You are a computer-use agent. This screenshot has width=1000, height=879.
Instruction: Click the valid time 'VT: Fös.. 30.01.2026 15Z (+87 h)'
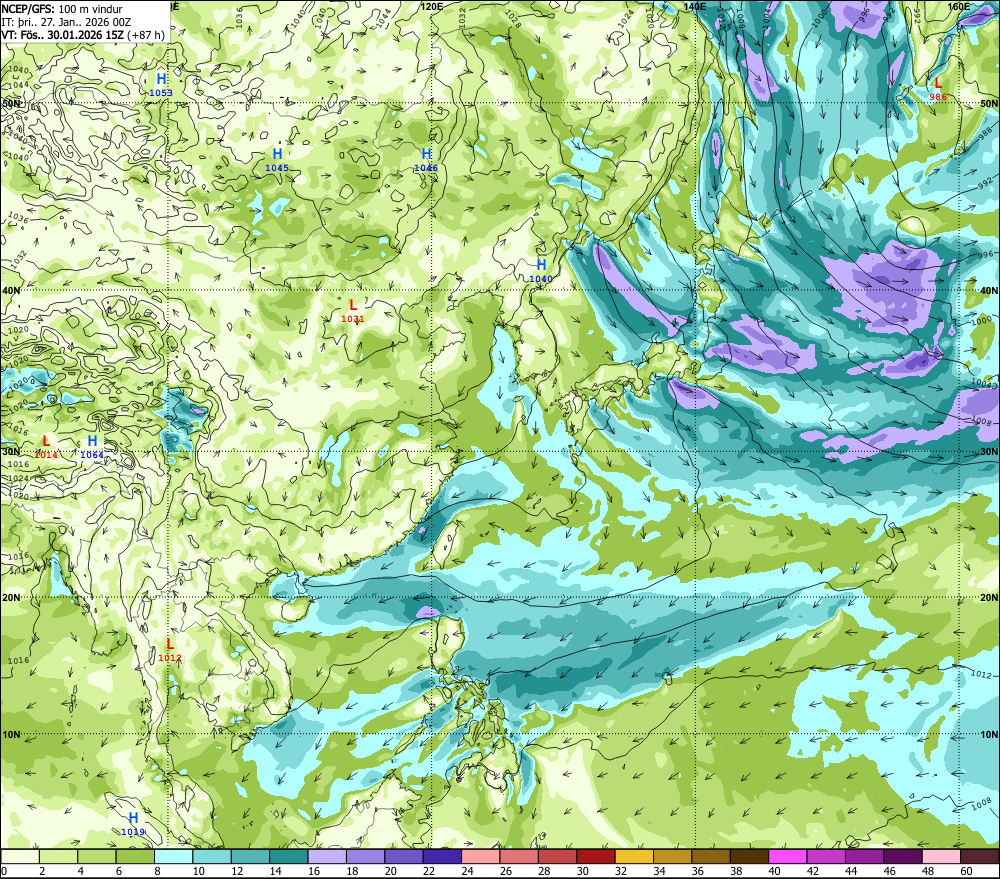click(83, 34)
